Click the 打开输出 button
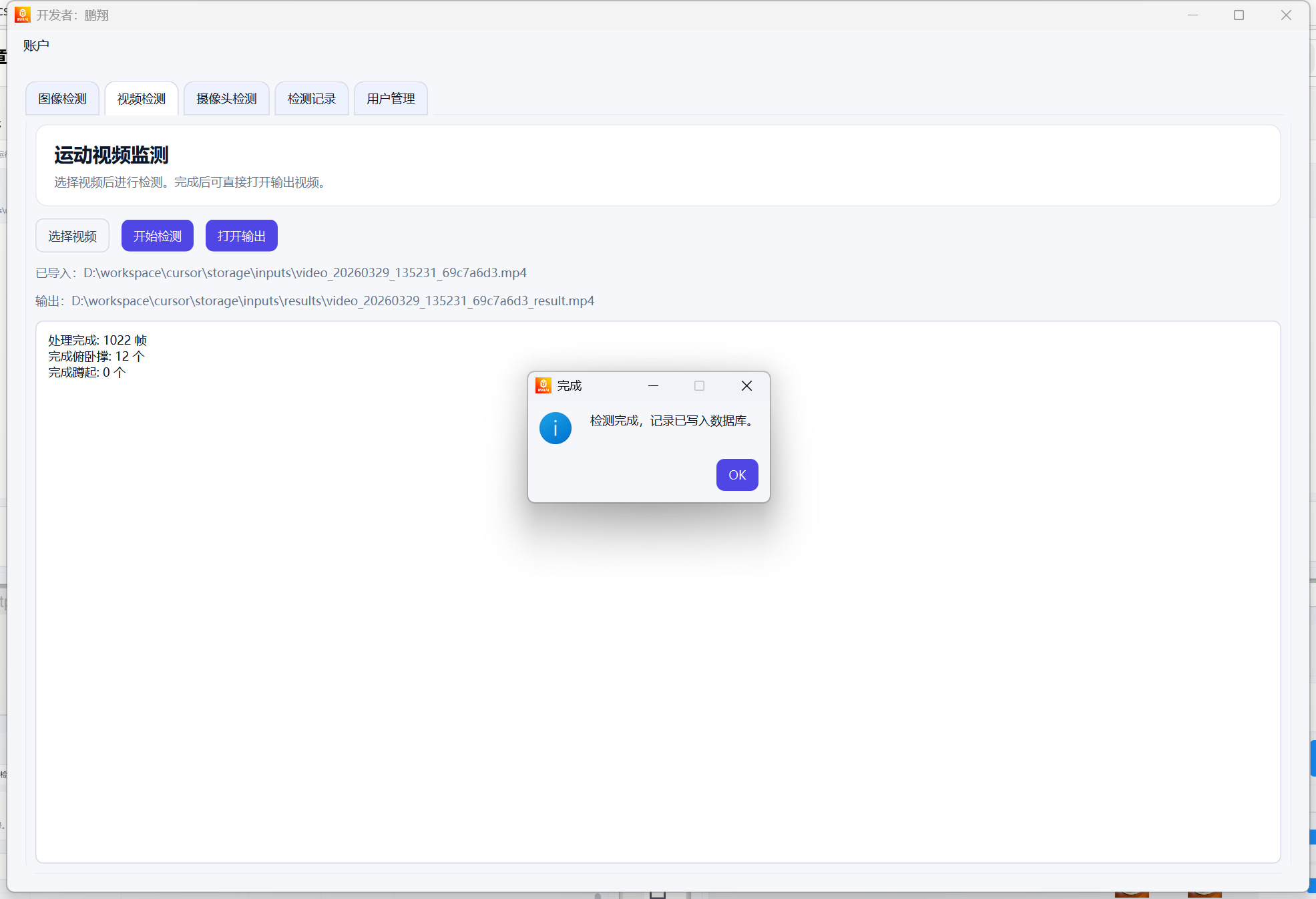Image resolution: width=1316 pixels, height=899 pixels. (x=241, y=236)
